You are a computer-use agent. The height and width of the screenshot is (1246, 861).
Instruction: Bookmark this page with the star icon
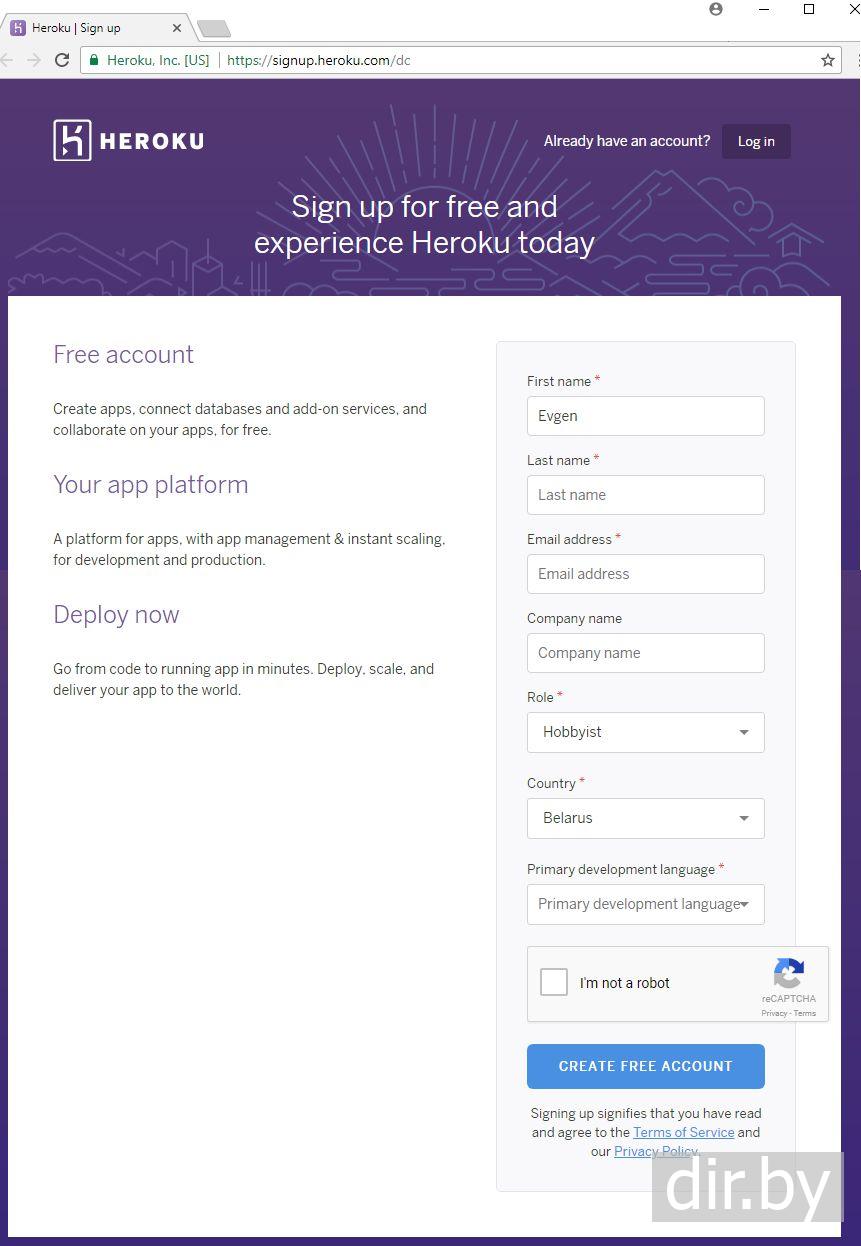click(828, 60)
